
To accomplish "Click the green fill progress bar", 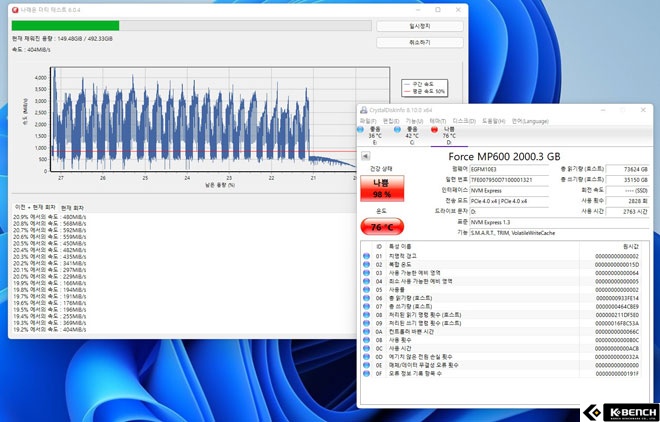I will coord(192,26).
